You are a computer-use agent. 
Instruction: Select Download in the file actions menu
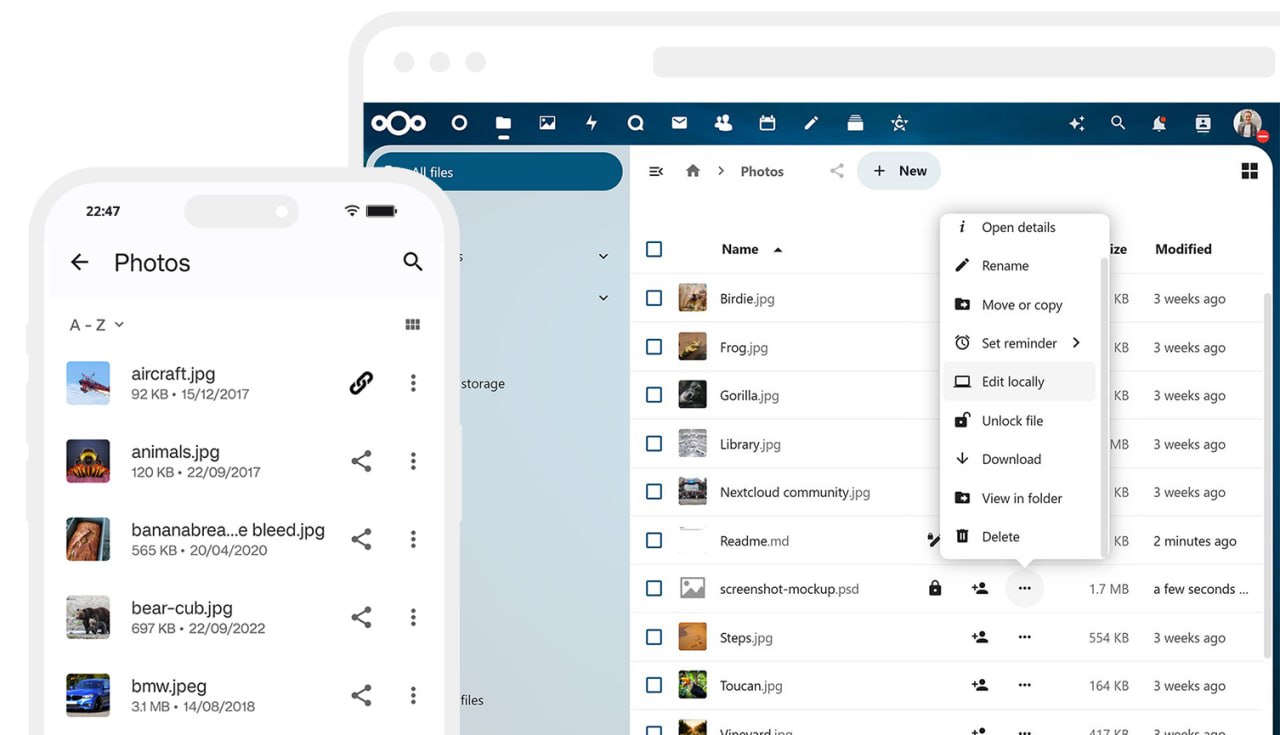(1011, 459)
